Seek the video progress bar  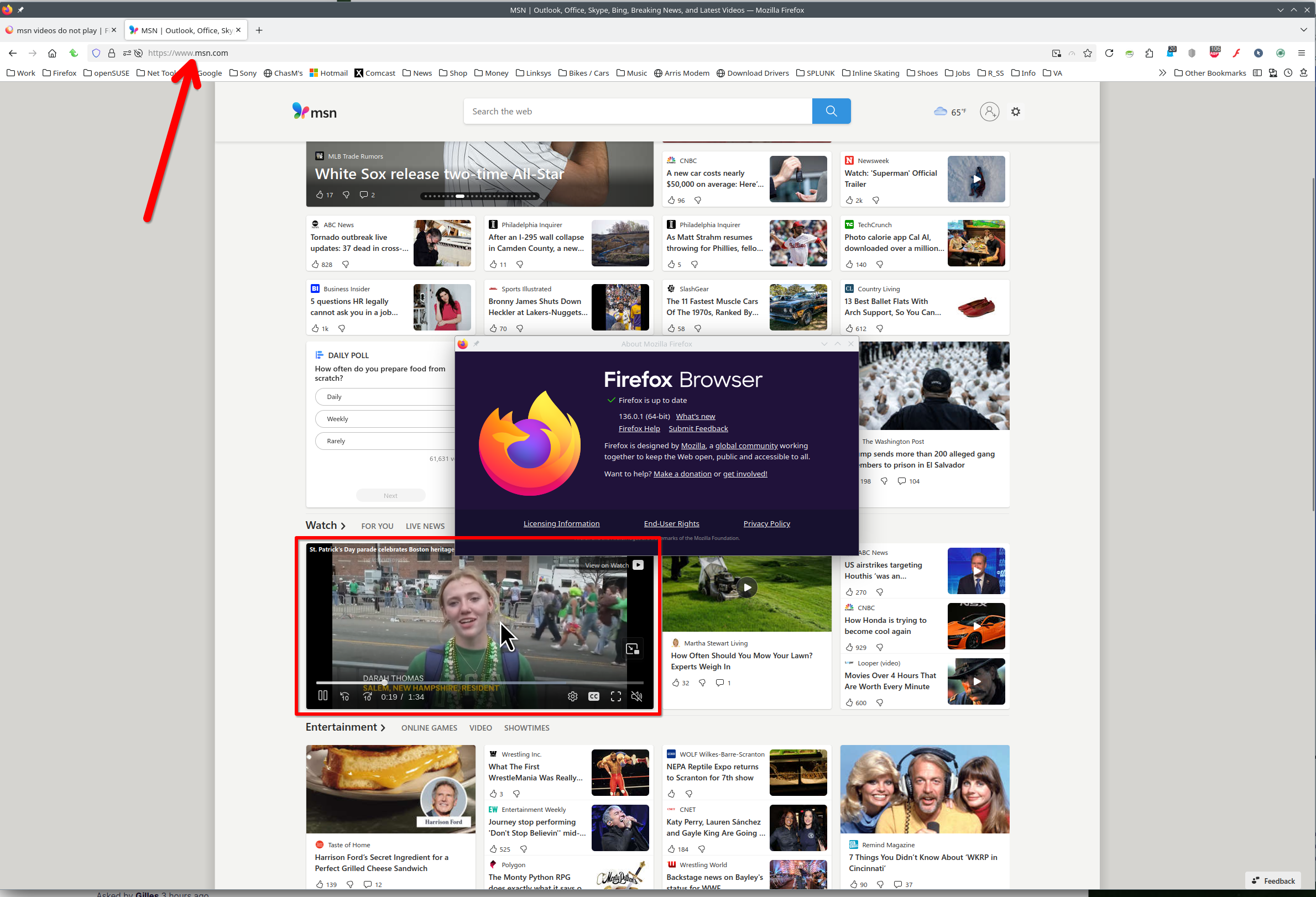(479, 683)
